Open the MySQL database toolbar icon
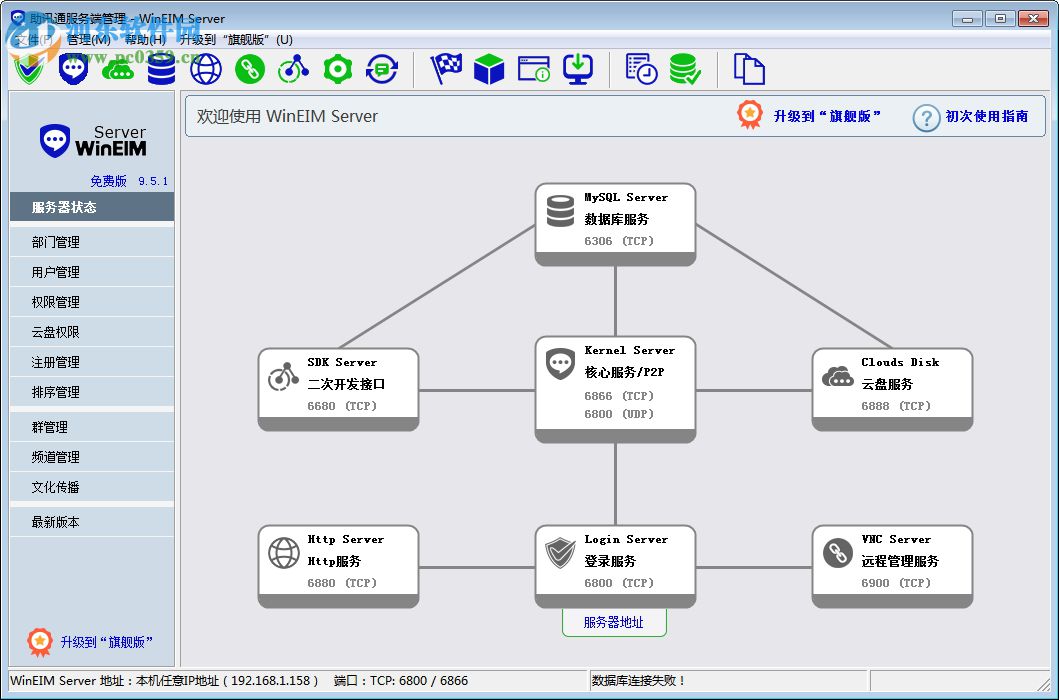Image resolution: width=1059 pixels, height=700 pixels. (x=161, y=69)
